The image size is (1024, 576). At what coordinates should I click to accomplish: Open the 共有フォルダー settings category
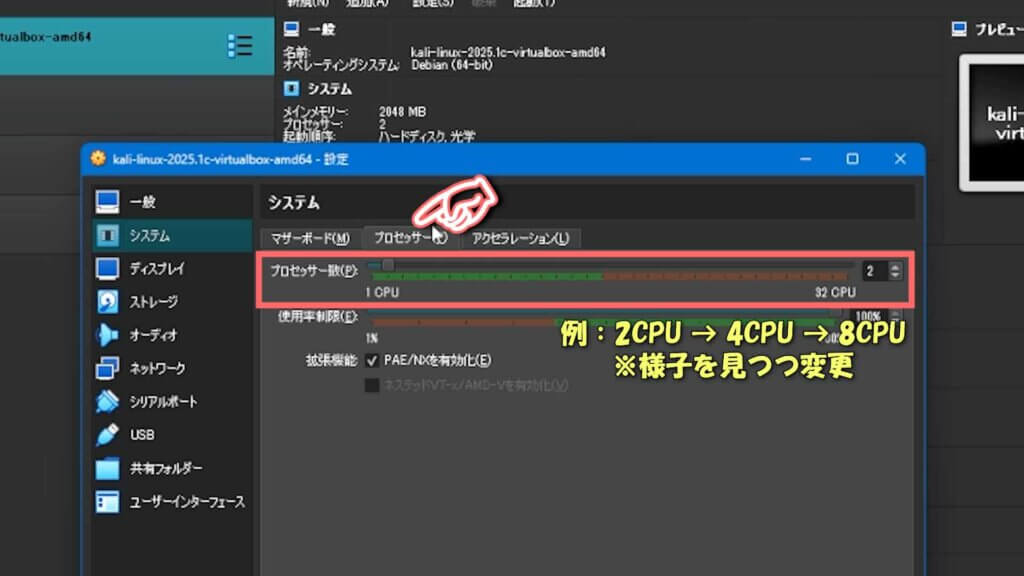click(172, 468)
